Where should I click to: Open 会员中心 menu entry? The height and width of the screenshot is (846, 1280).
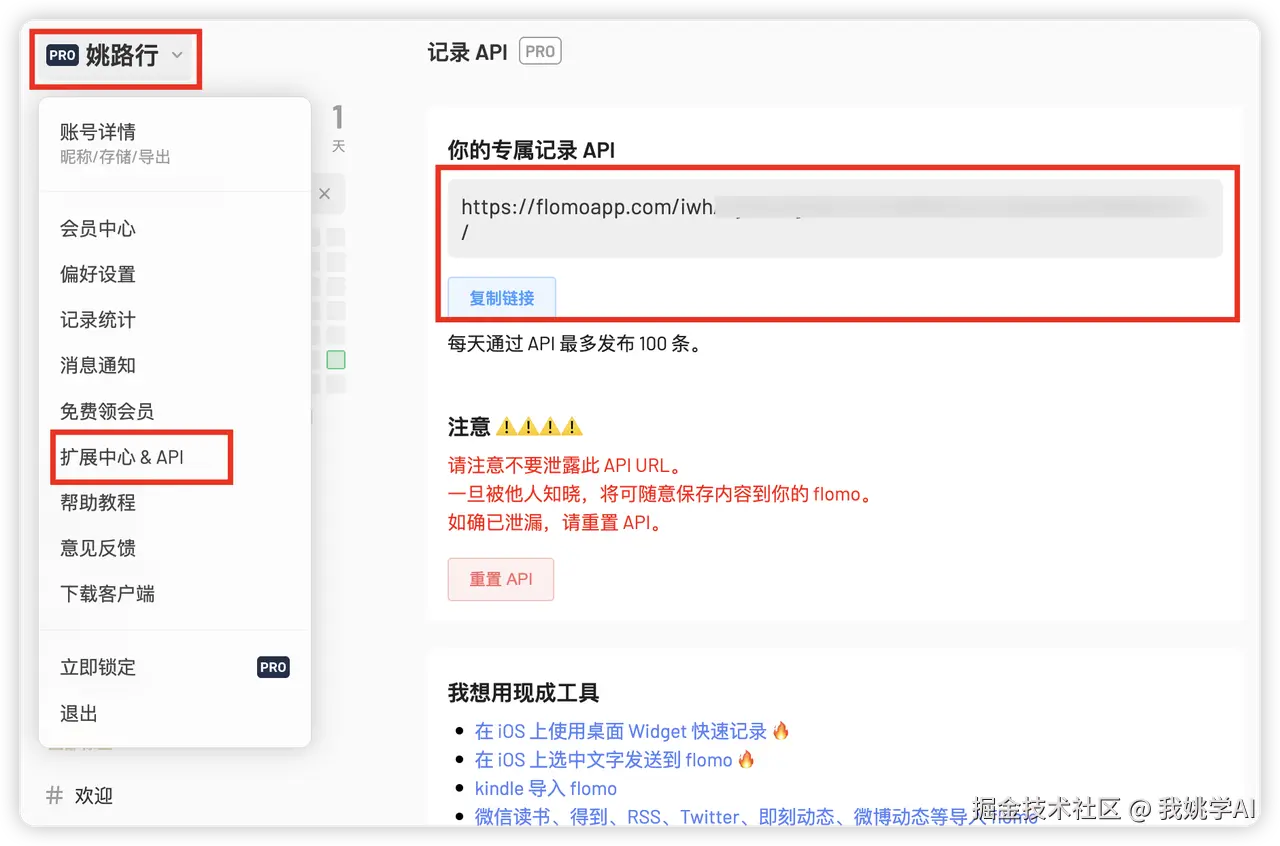click(x=97, y=229)
